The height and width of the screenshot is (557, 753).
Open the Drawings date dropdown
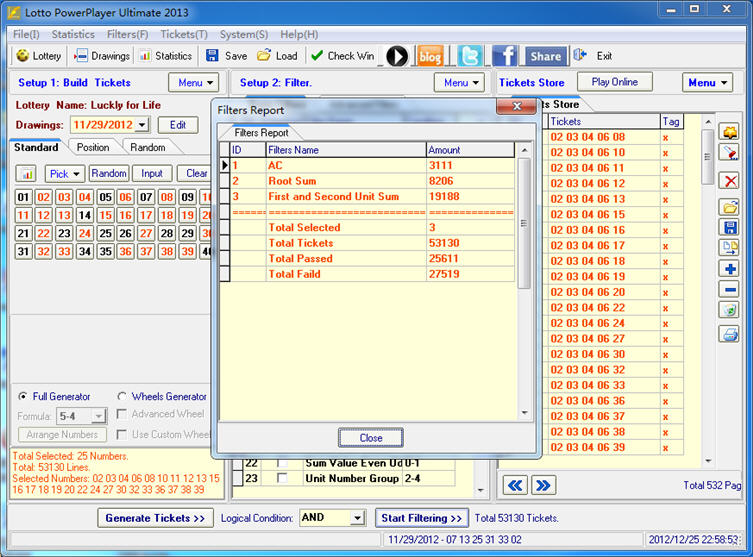pyautogui.click(x=142, y=125)
